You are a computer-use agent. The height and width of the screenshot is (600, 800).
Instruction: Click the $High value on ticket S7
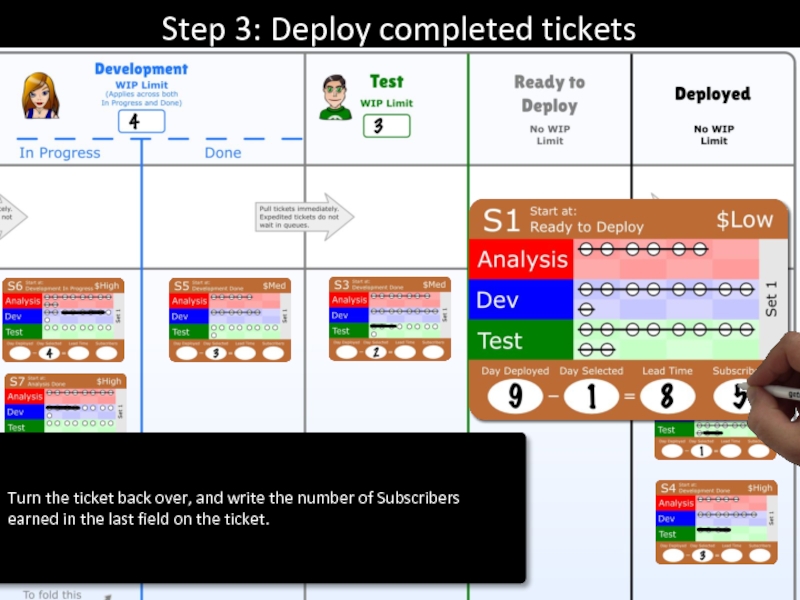pyautogui.click(x=109, y=381)
